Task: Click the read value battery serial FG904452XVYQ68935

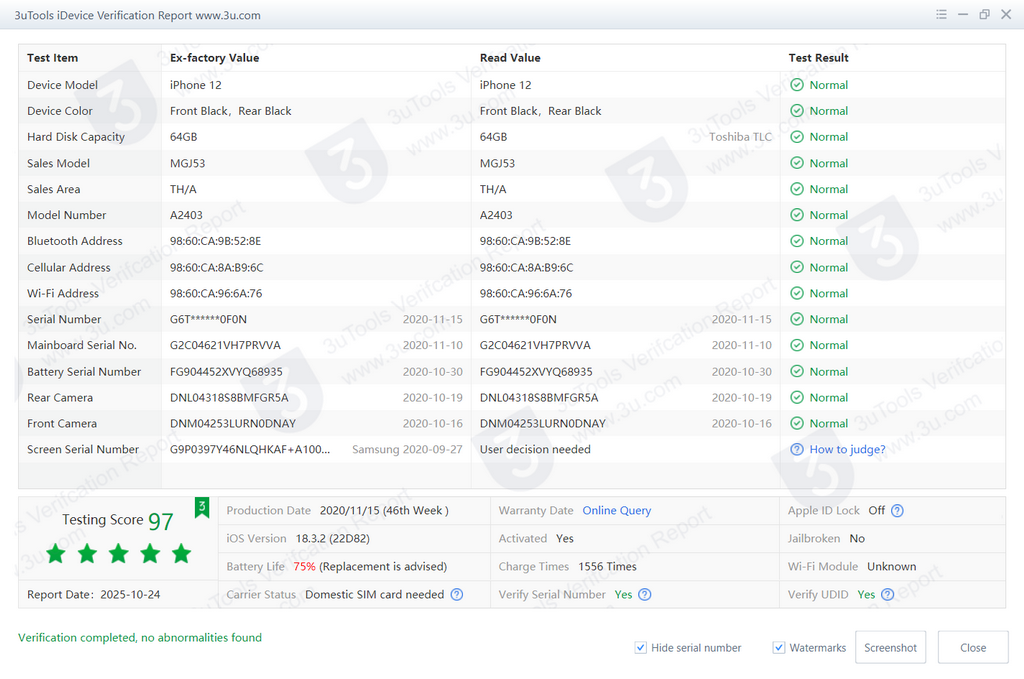Action: click(x=536, y=371)
